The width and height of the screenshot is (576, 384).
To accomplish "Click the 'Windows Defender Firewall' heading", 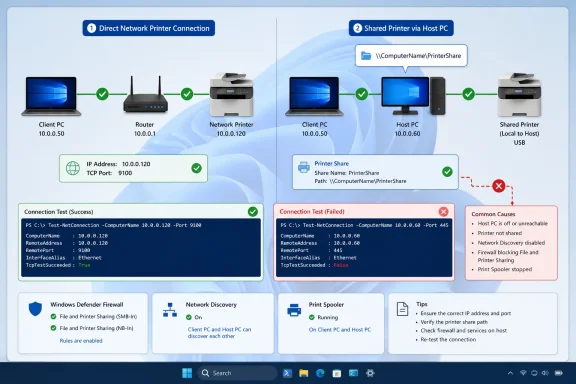I will pyautogui.click(x=87, y=305).
